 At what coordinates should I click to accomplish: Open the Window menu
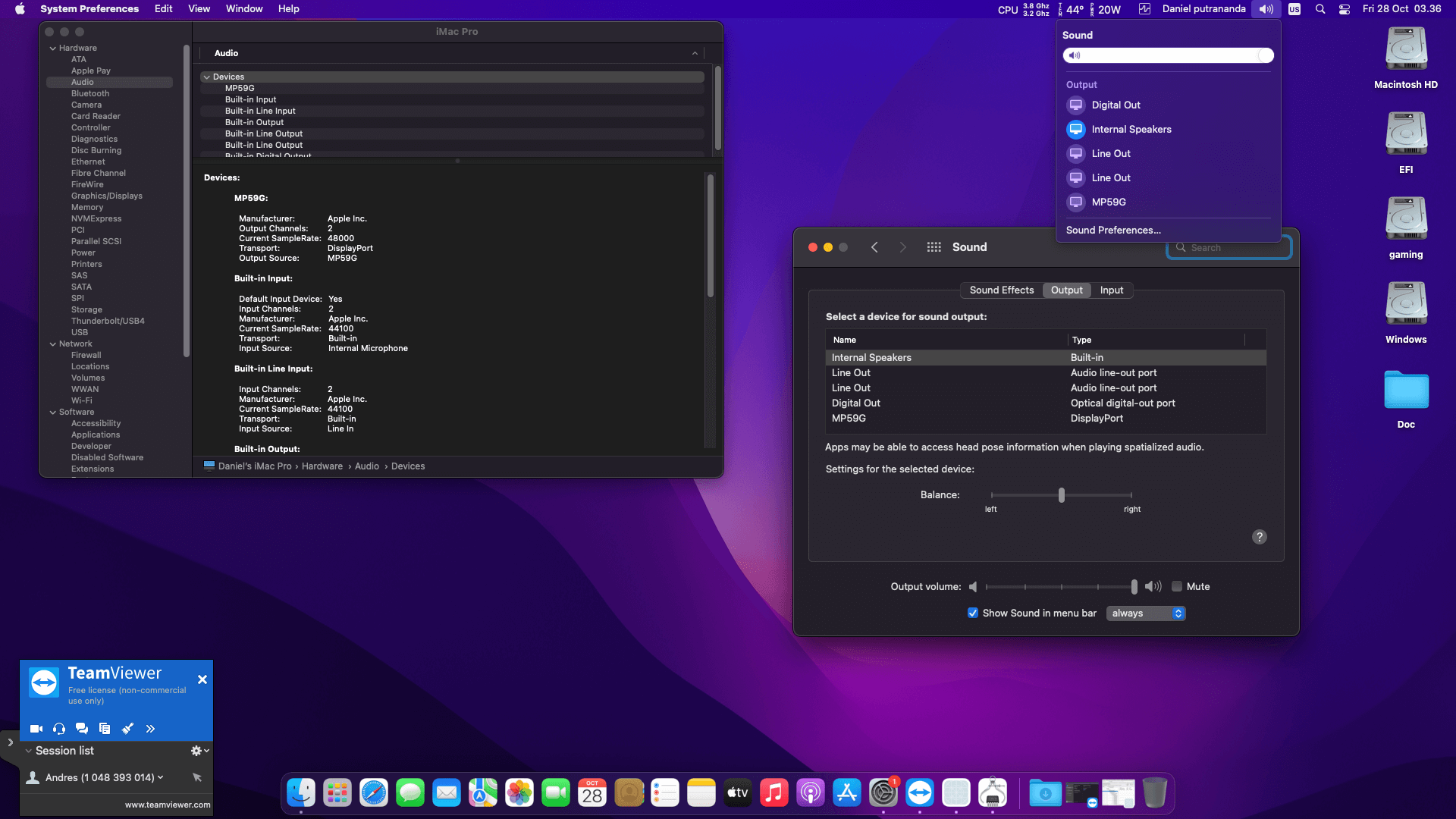click(x=244, y=9)
